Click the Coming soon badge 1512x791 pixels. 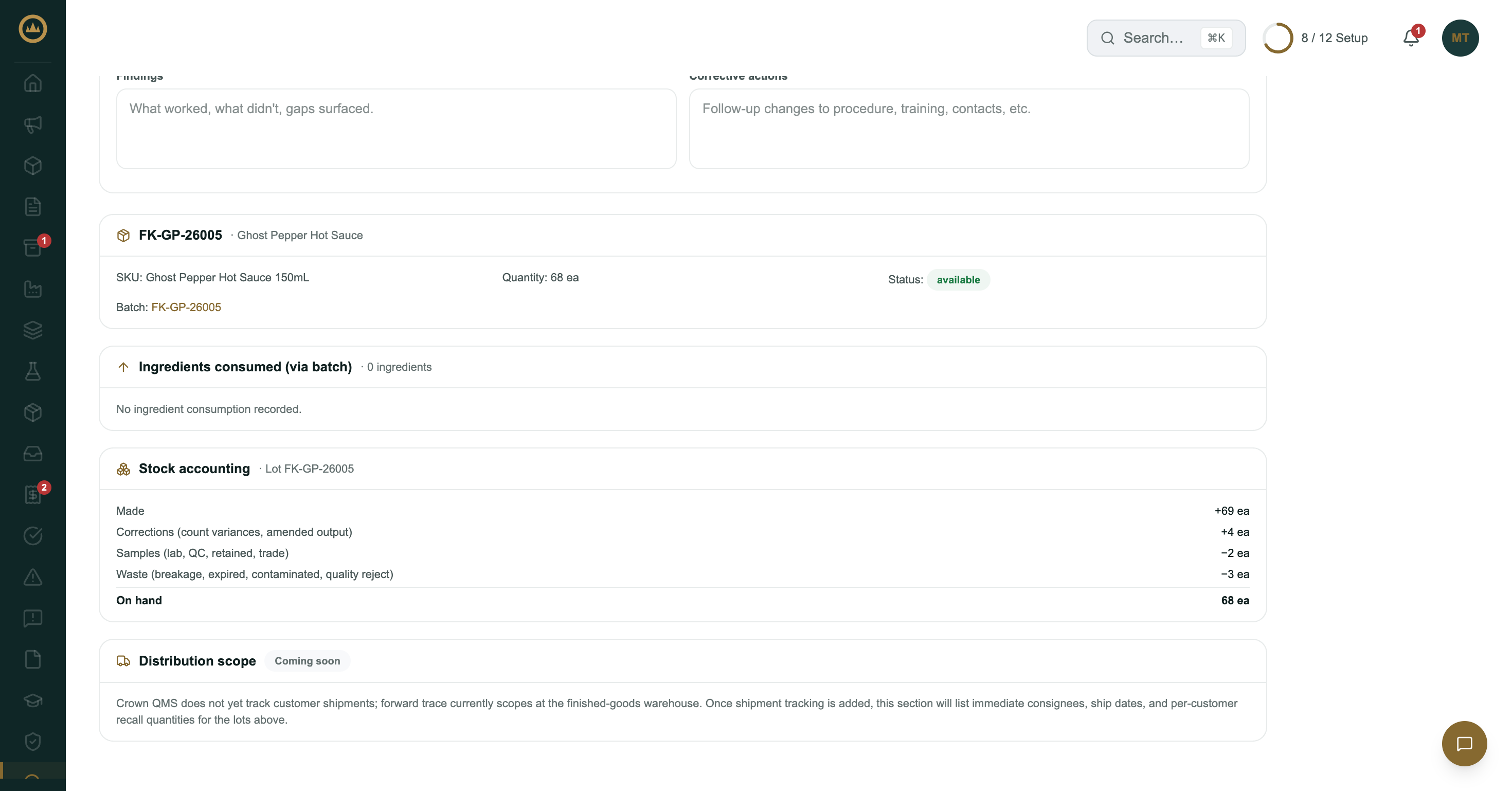pos(307,661)
